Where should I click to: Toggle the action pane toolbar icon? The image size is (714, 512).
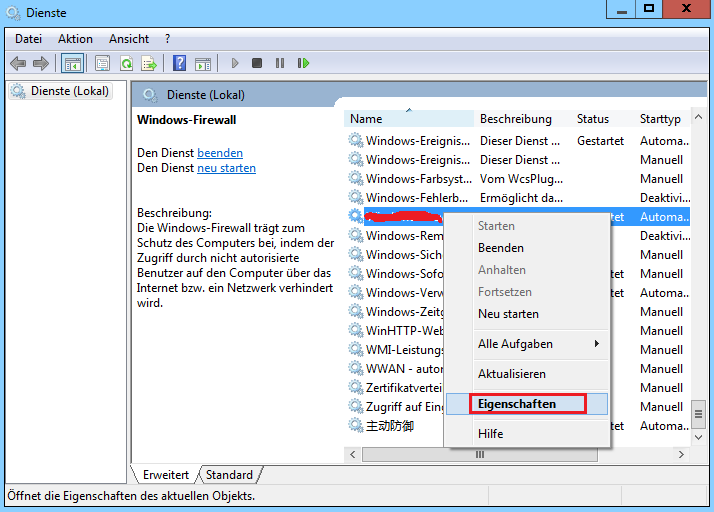[x=203, y=63]
